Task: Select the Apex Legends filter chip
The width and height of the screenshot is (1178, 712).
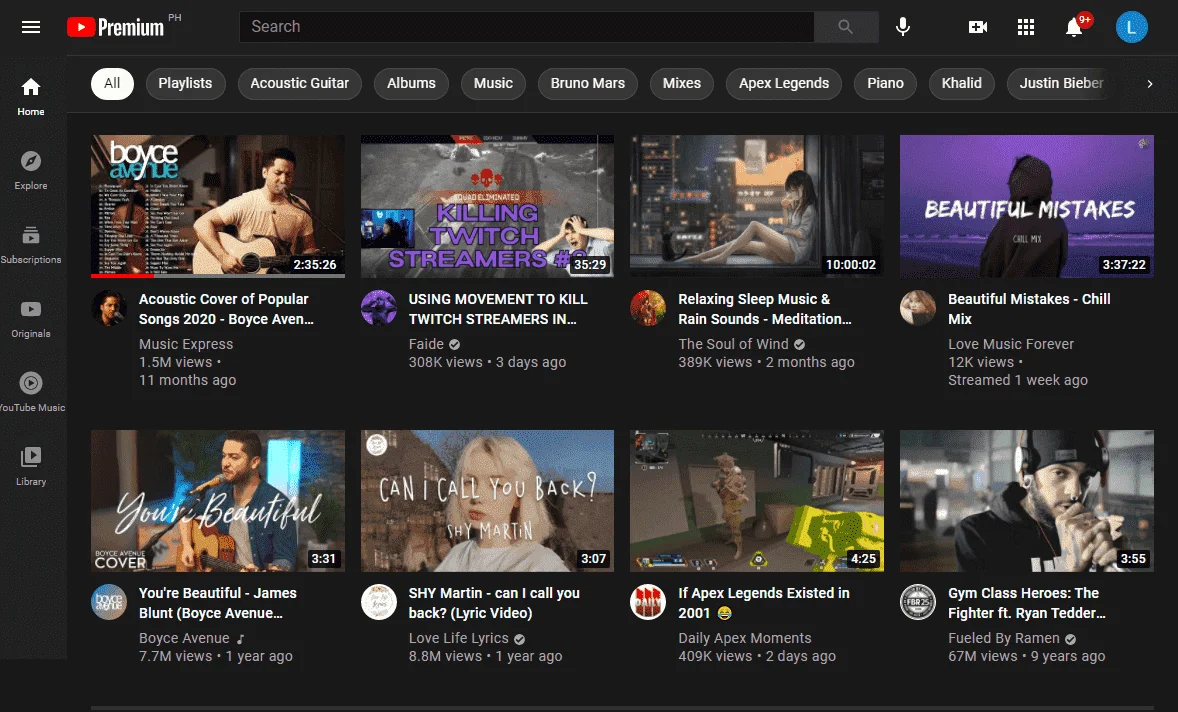Action: (x=784, y=83)
